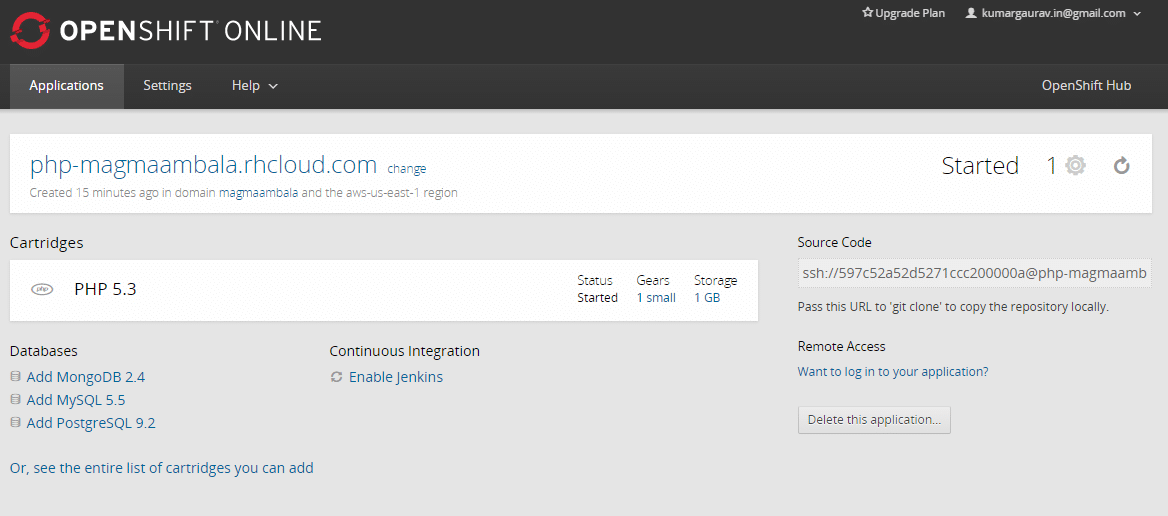Click the PHP 5.3 cartridge name
Screen dimensions: 1168x516
tap(105, 290)
